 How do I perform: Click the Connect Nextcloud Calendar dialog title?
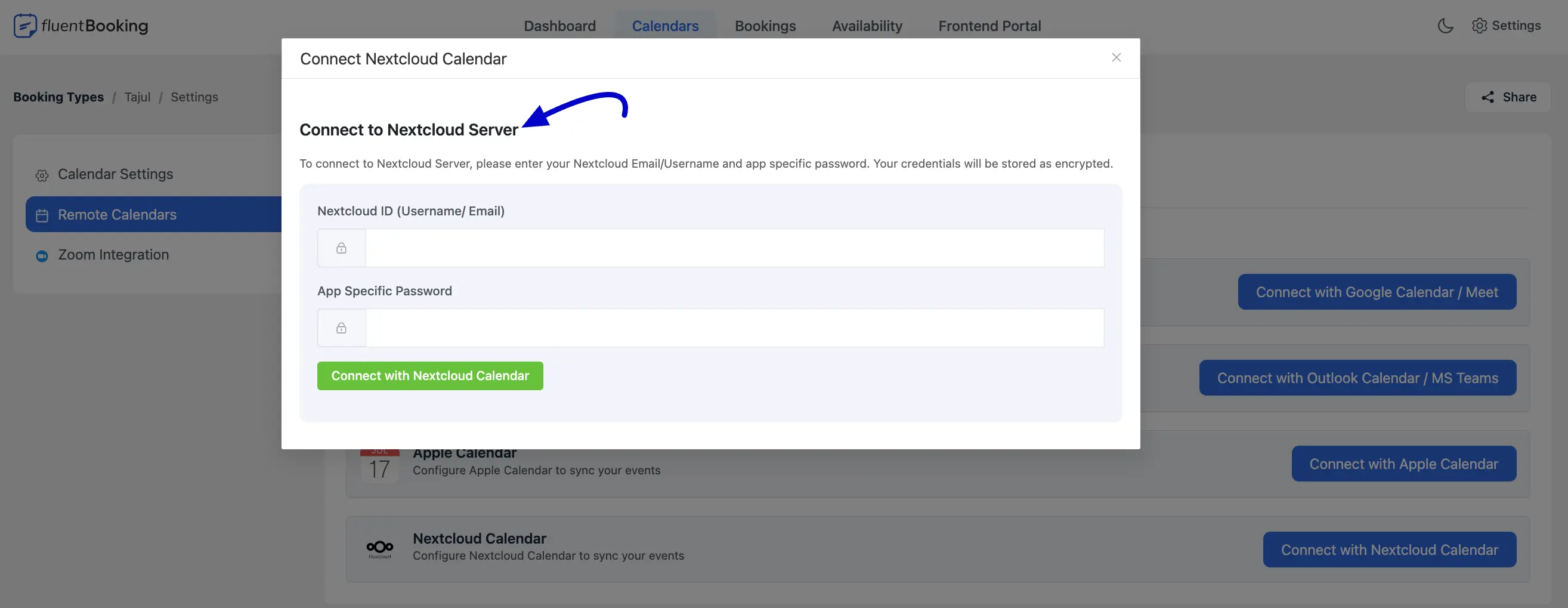[403, 58]
